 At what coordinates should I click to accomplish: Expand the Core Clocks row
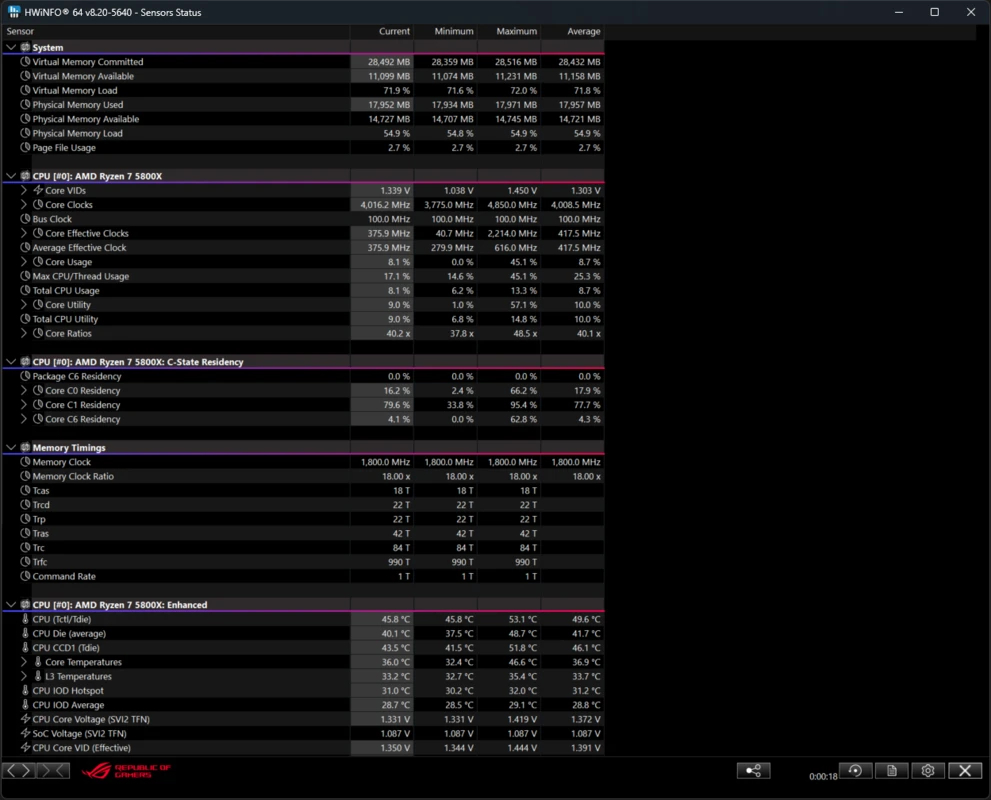point(25,205)
